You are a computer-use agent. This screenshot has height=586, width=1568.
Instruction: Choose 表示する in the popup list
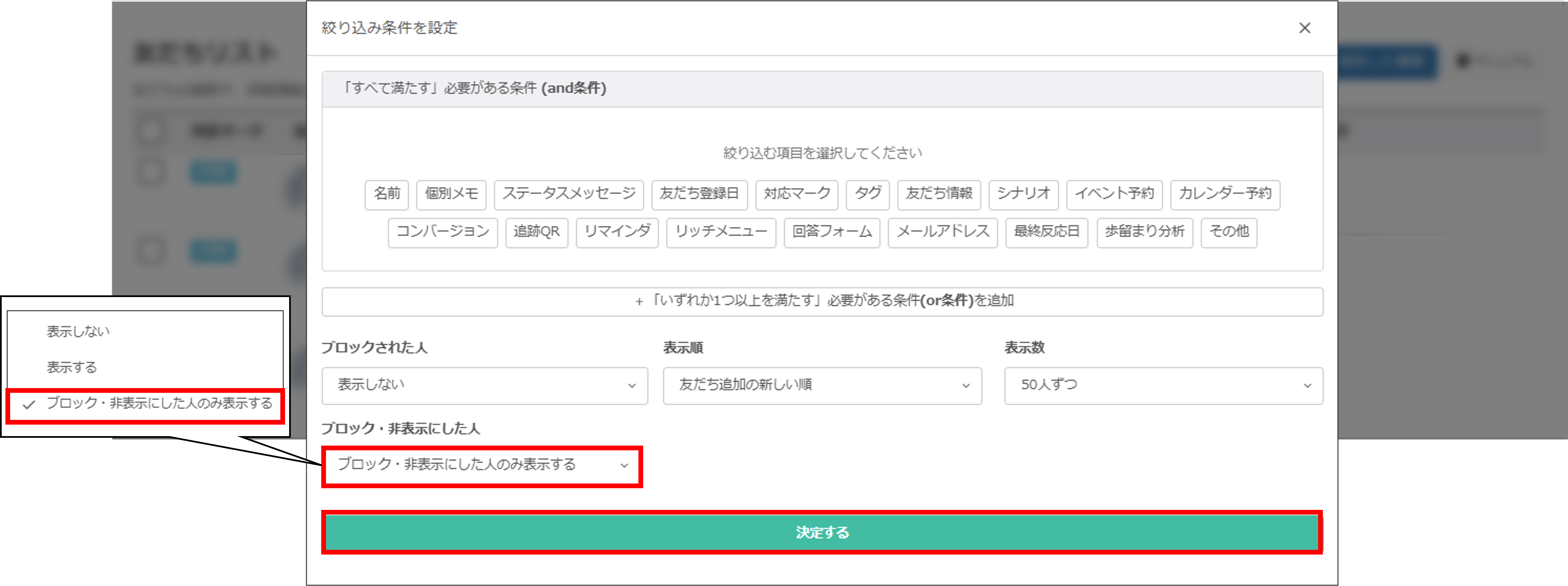pyautogui.click(x=72, y=367)
